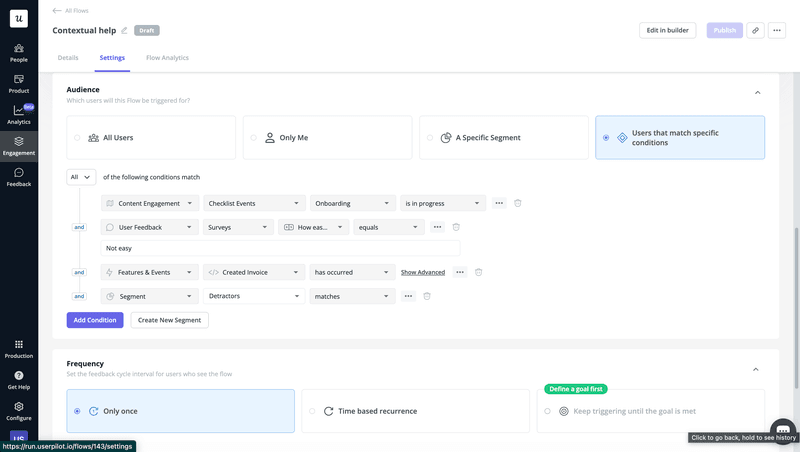The width and height of the screenshot is (800, 452).
Task: Click the Edit in builder button
Action: pos(667,31)
